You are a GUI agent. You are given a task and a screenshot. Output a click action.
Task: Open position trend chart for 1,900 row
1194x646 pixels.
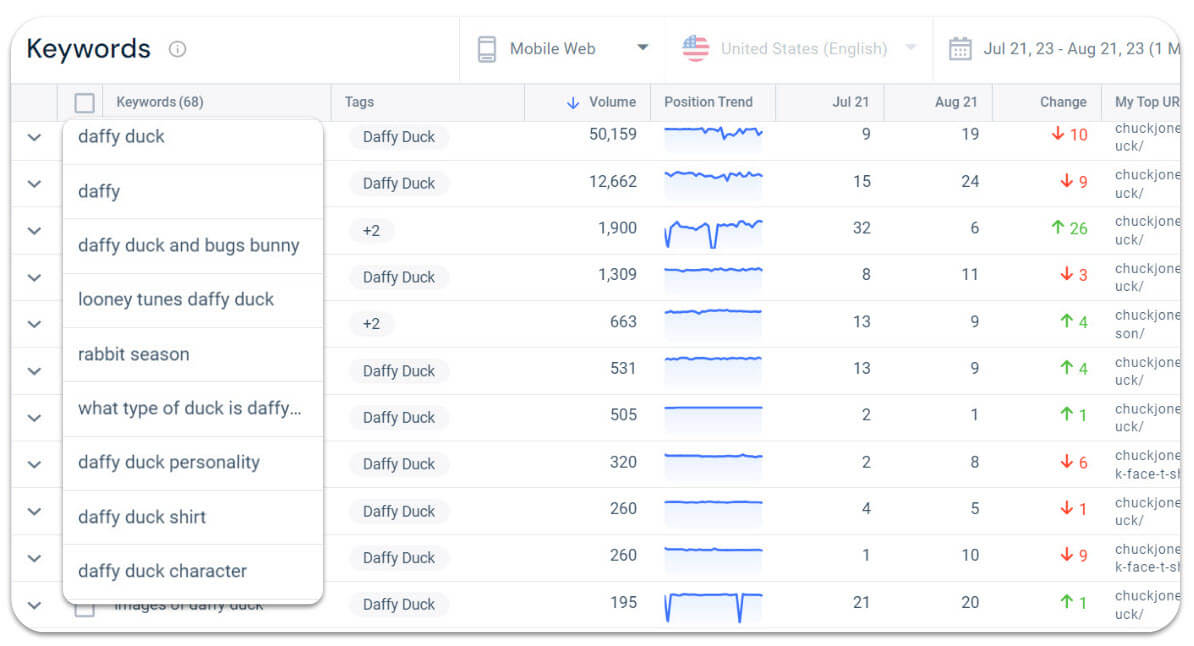coord(713,233)
